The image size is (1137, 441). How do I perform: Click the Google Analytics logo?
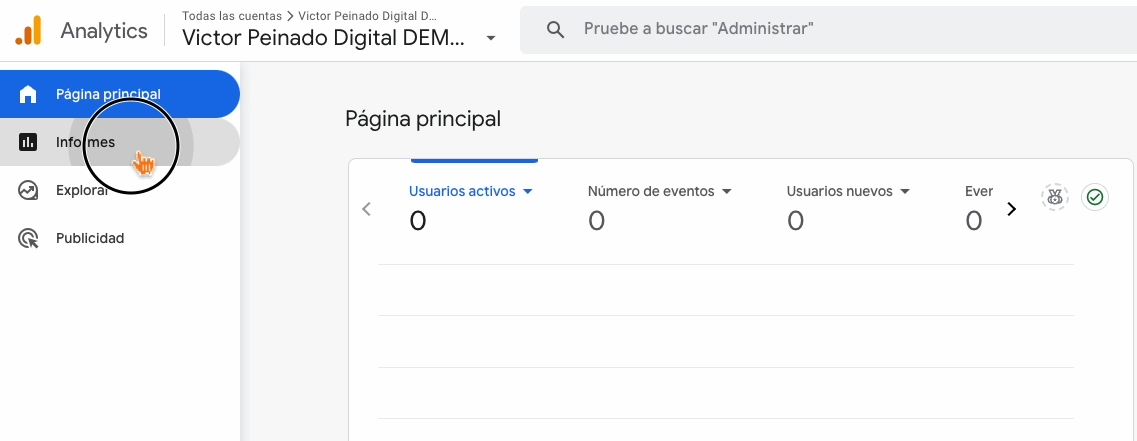tap(28, 30)
